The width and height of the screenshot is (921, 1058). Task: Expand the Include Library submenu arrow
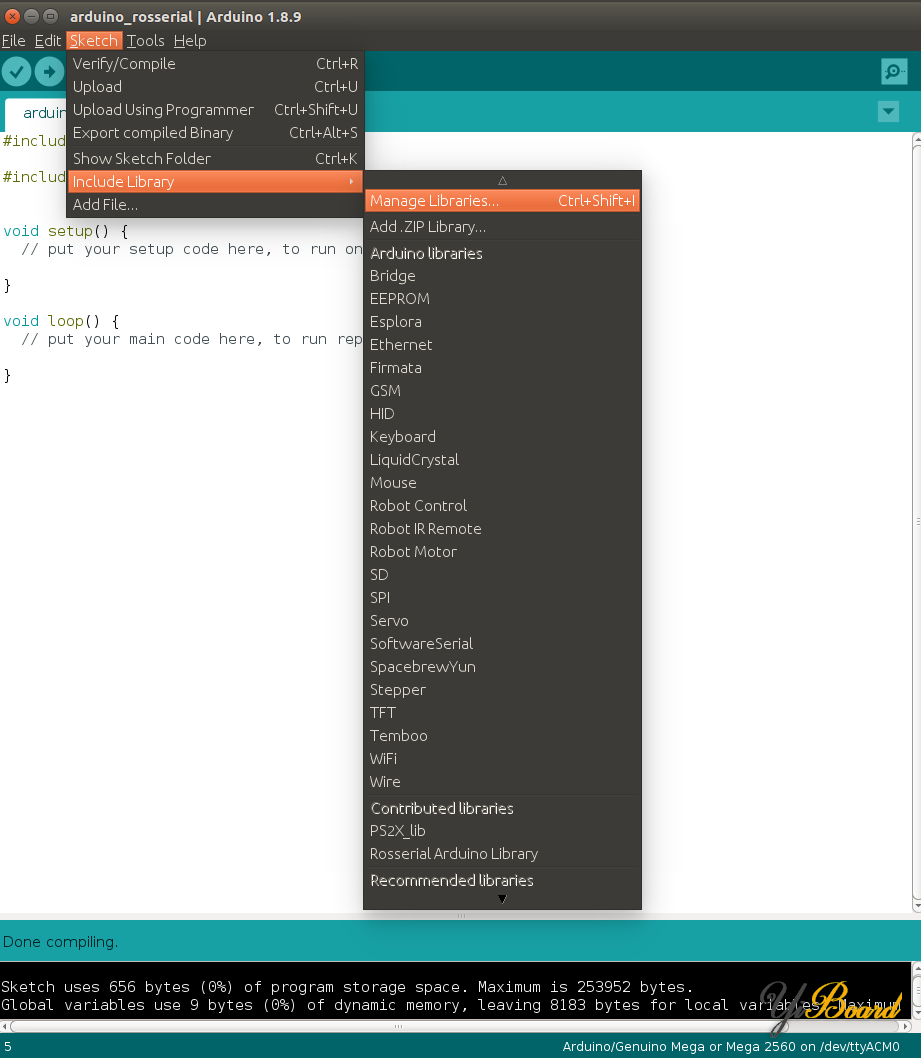point(352,182)
